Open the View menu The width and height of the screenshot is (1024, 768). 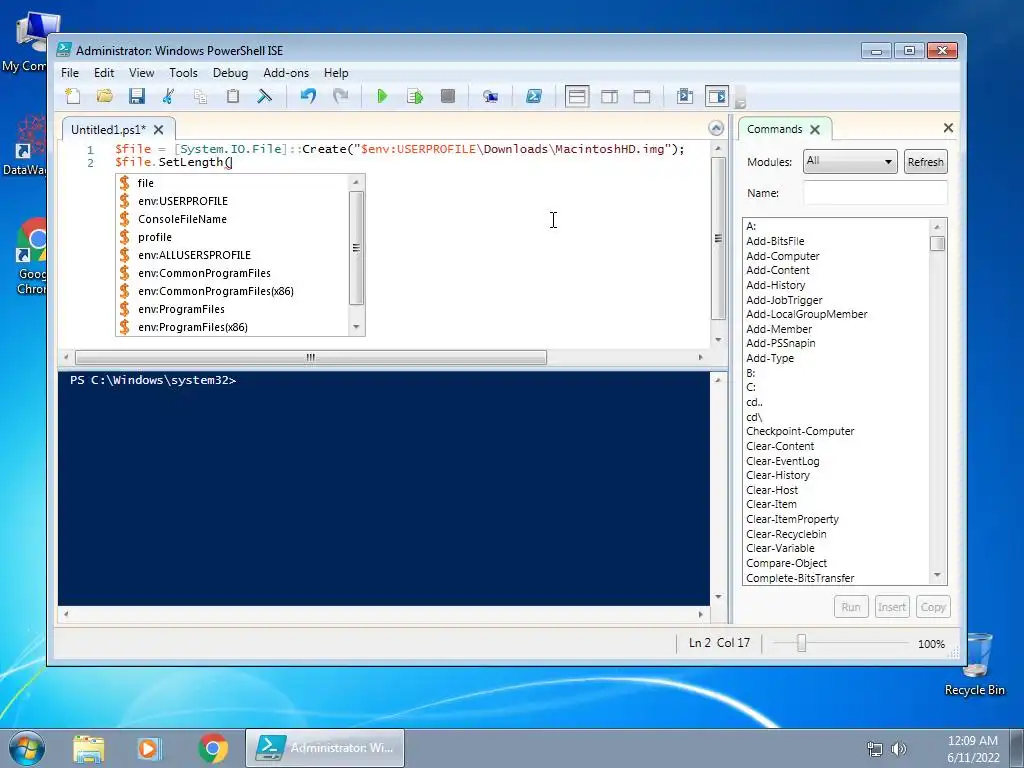(x=141, y=72)
